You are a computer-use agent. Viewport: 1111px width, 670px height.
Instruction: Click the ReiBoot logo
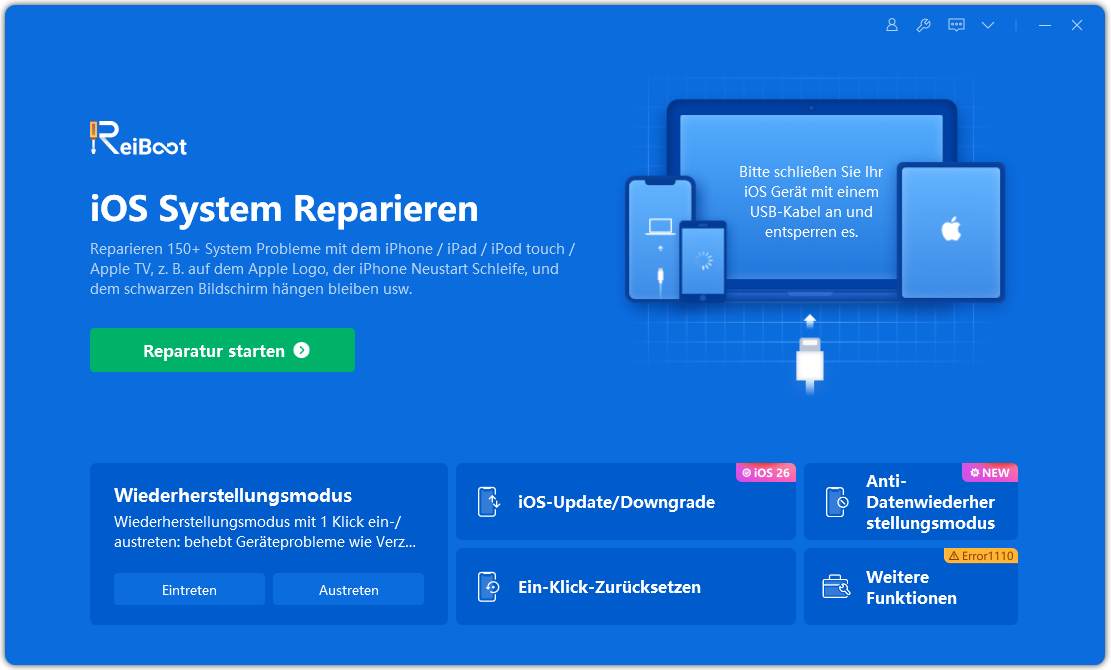click(138, 139)
